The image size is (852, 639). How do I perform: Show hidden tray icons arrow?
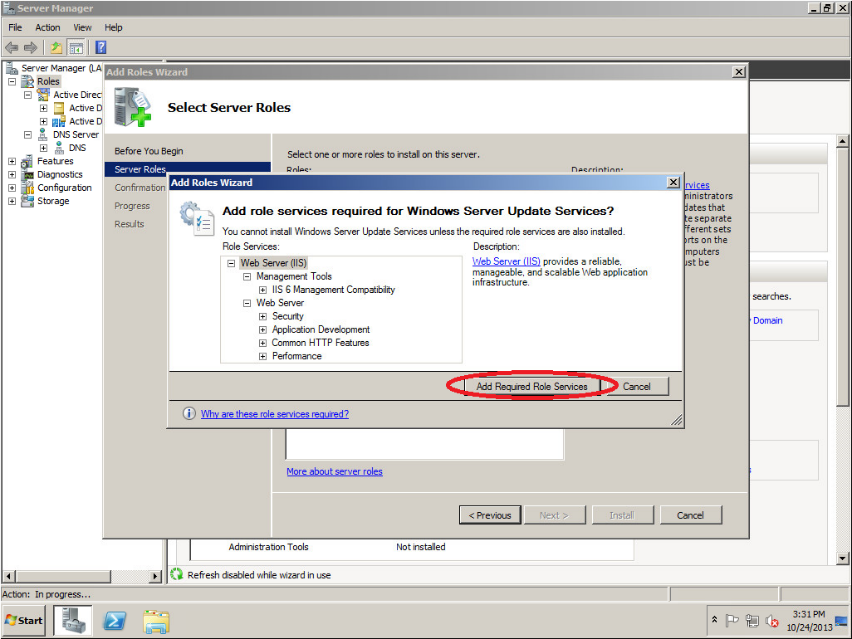tap(715, 619)
